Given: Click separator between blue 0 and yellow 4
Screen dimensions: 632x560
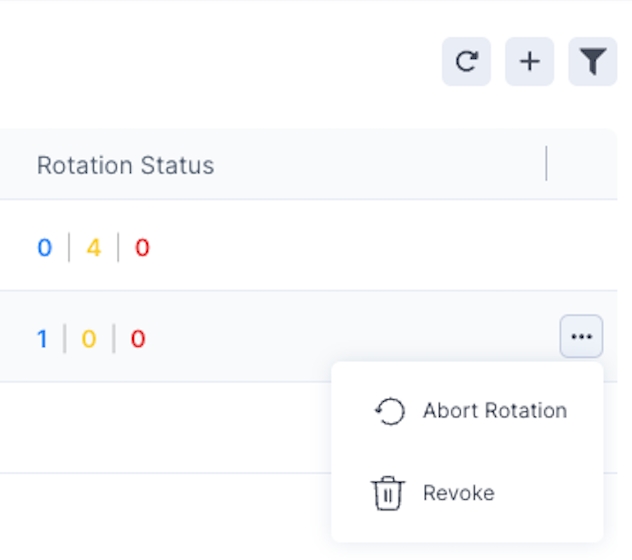Looking at the screenshot, I should pos(69,248).
